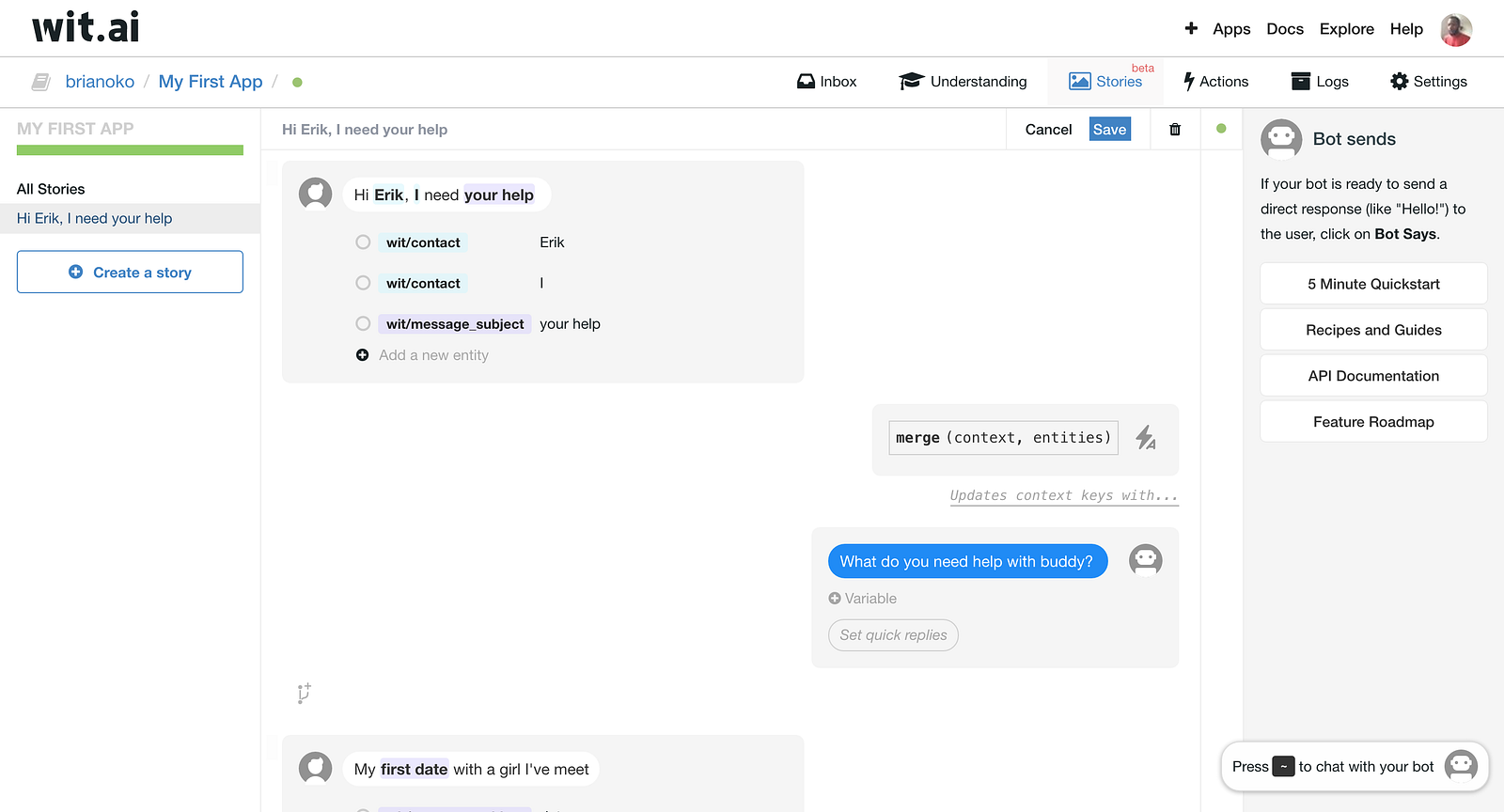Click Add a new entity
The image size is (1504, 812).
[x=433, y=355]
